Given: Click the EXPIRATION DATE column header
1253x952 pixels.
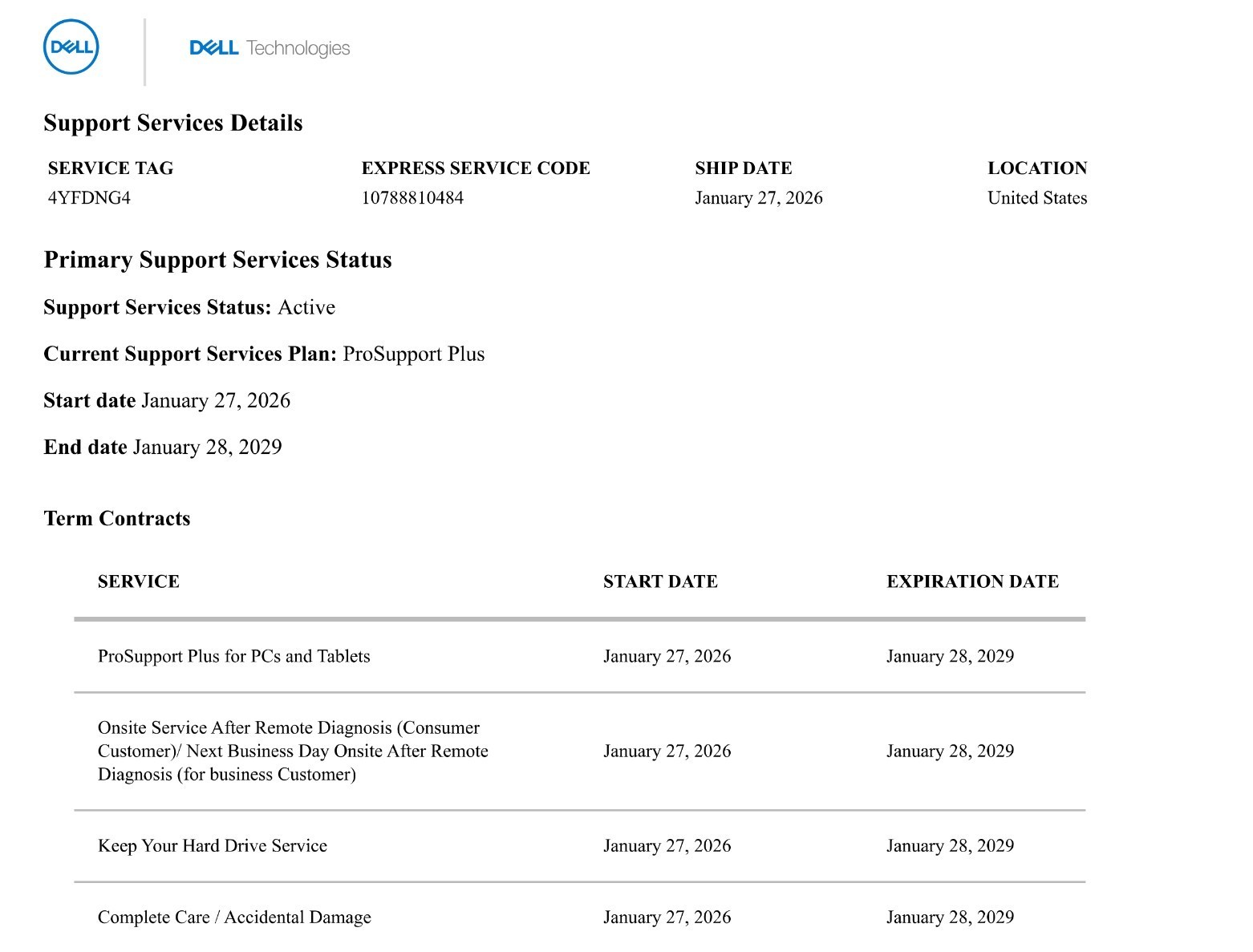Looking at the screenshot, I should pos(972,581).
